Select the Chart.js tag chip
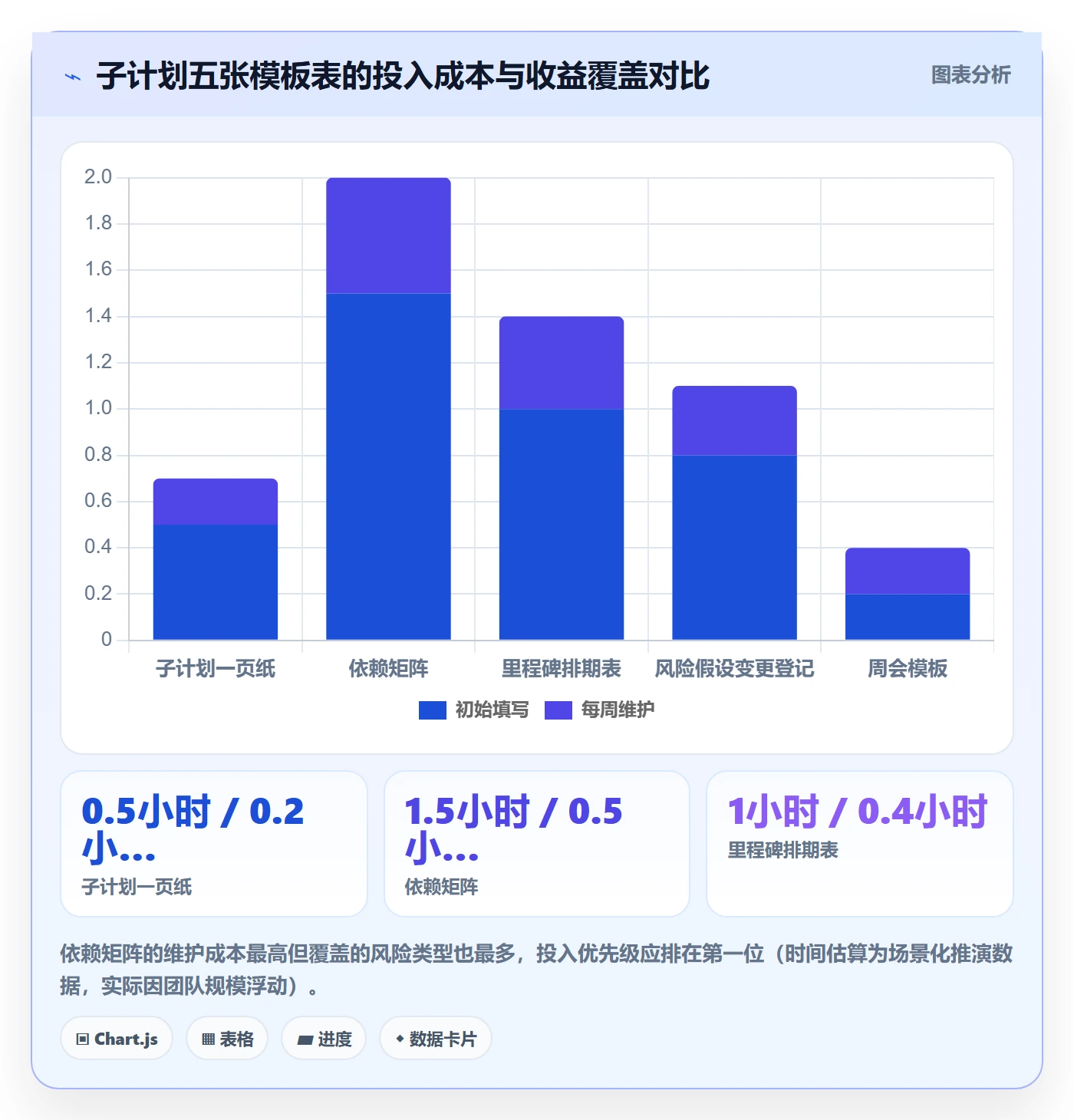 tap(117, 1039)
